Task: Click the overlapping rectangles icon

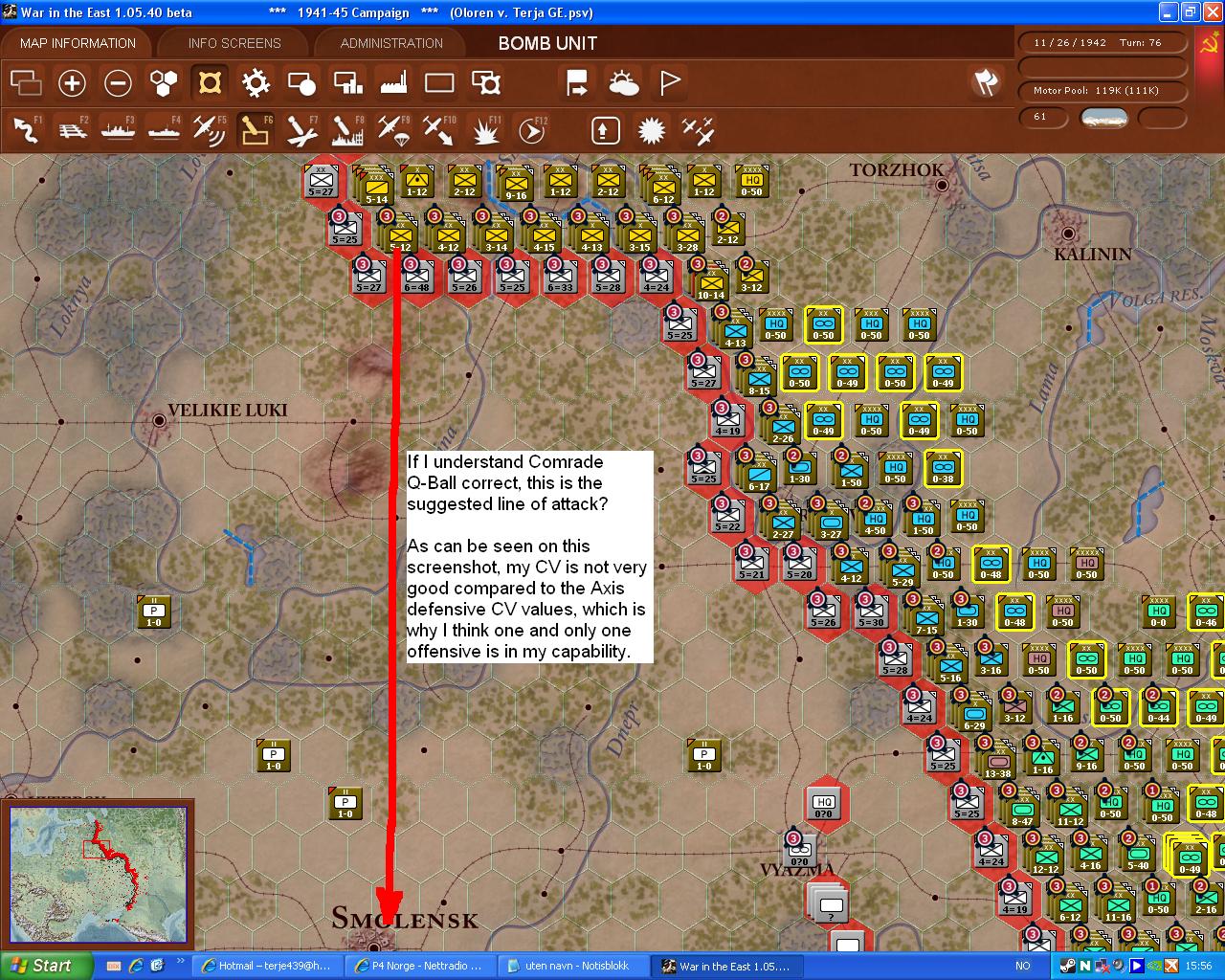Action: 26,83
